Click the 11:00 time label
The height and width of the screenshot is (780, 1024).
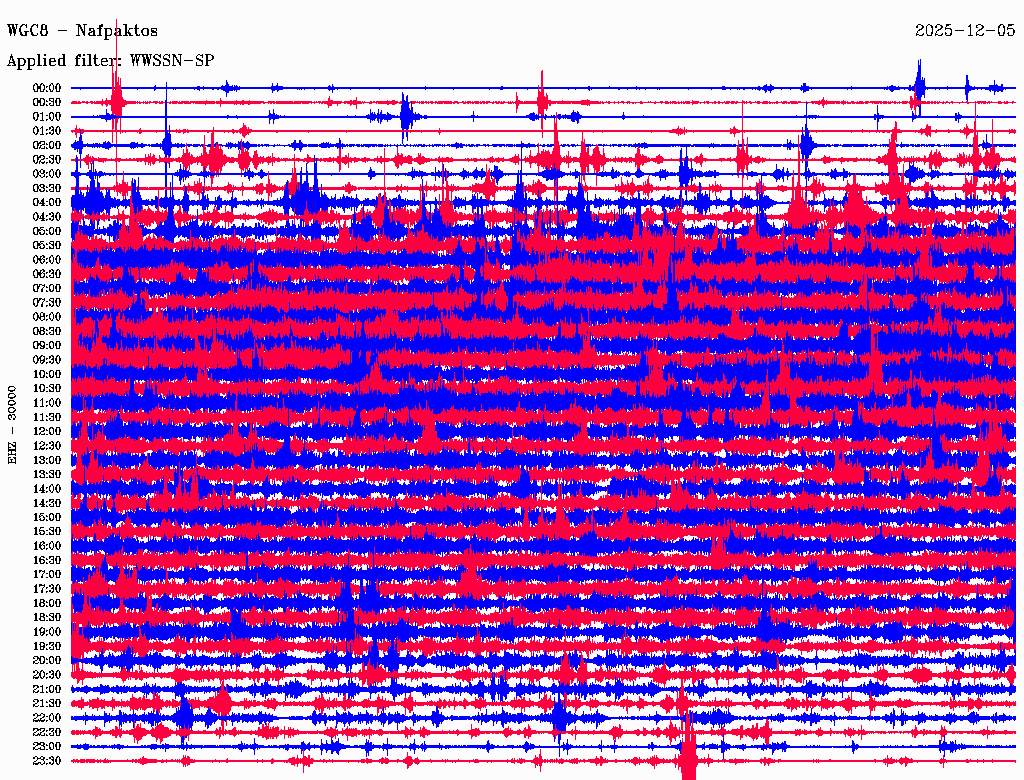tap(47, 402)
